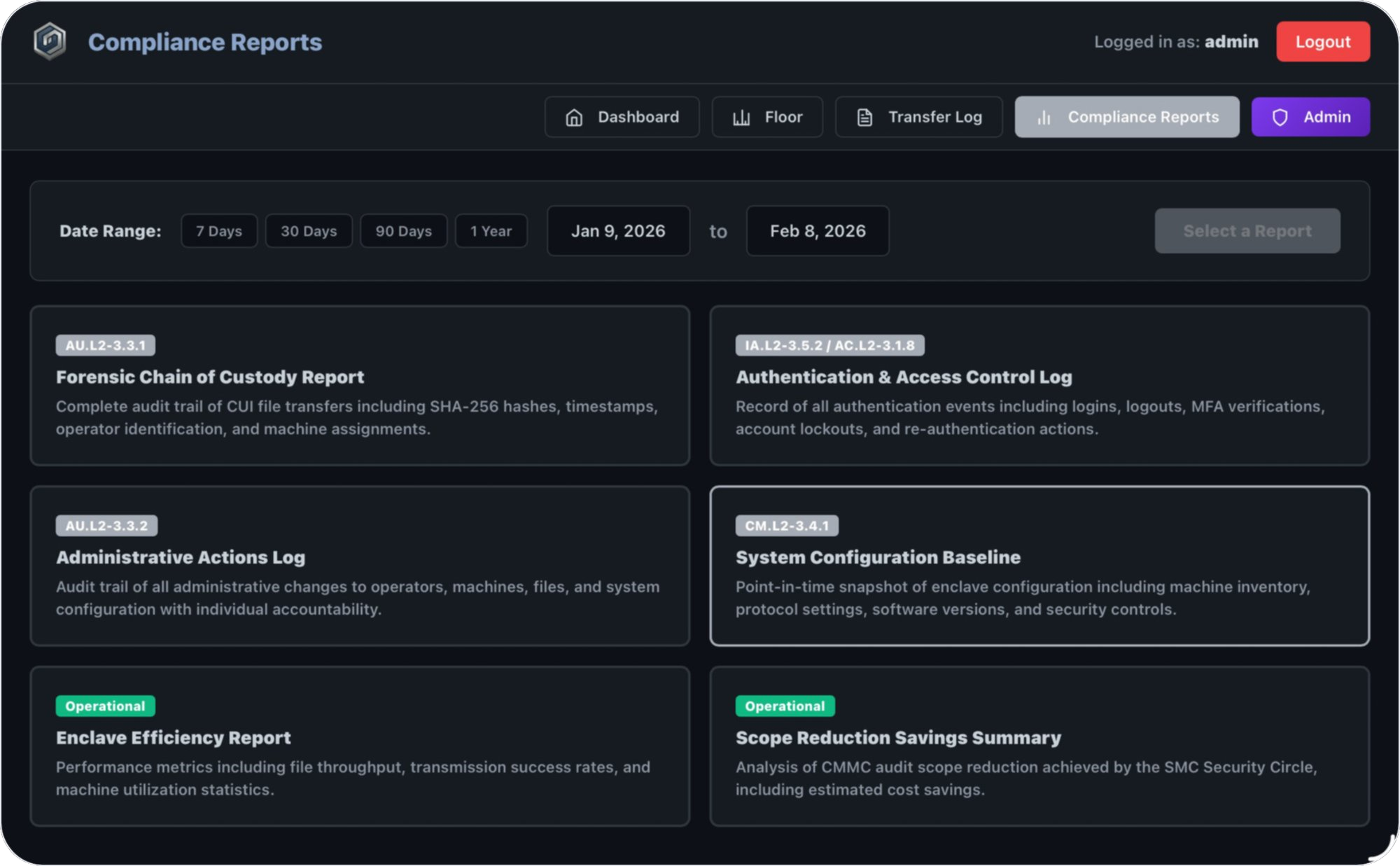The width and height of the screenshot is (1400, 866).
Task: Select Authentication & Access Control Log card
Action: tap(1039, 386)
